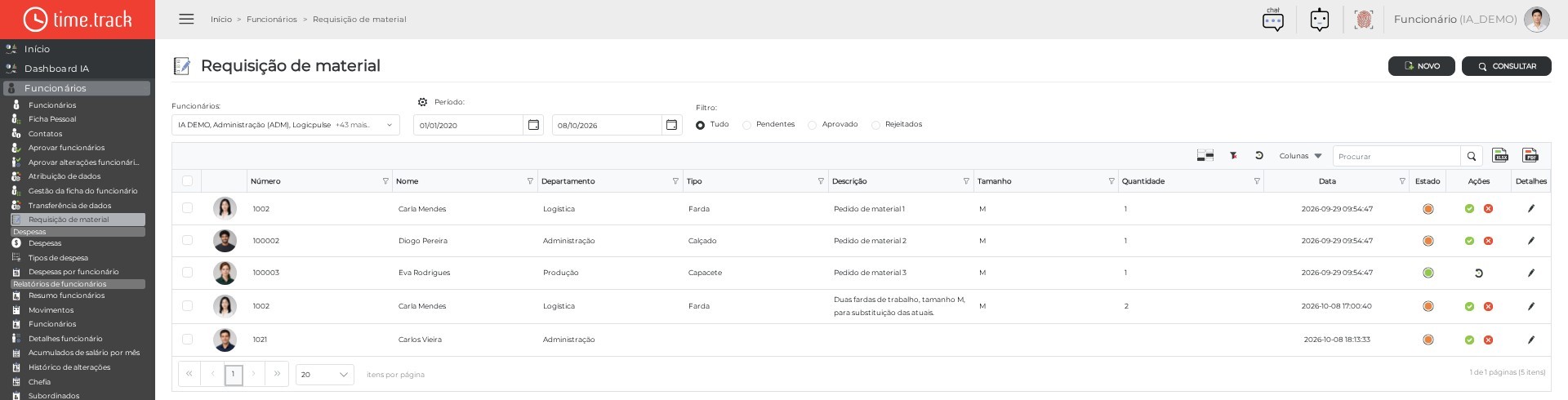Edit details of Carlos Vieira's request

click(x=1531, y=340)
